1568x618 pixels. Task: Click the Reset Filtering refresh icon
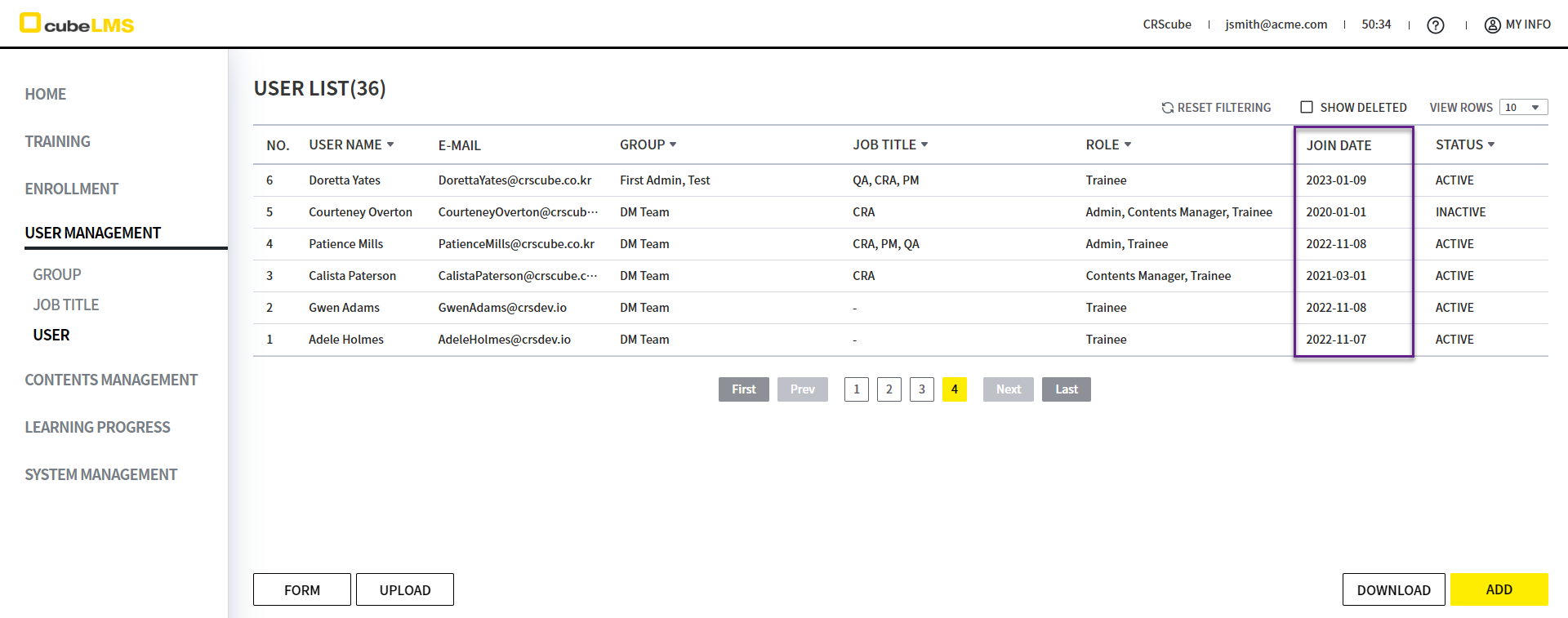point(1167,108)
